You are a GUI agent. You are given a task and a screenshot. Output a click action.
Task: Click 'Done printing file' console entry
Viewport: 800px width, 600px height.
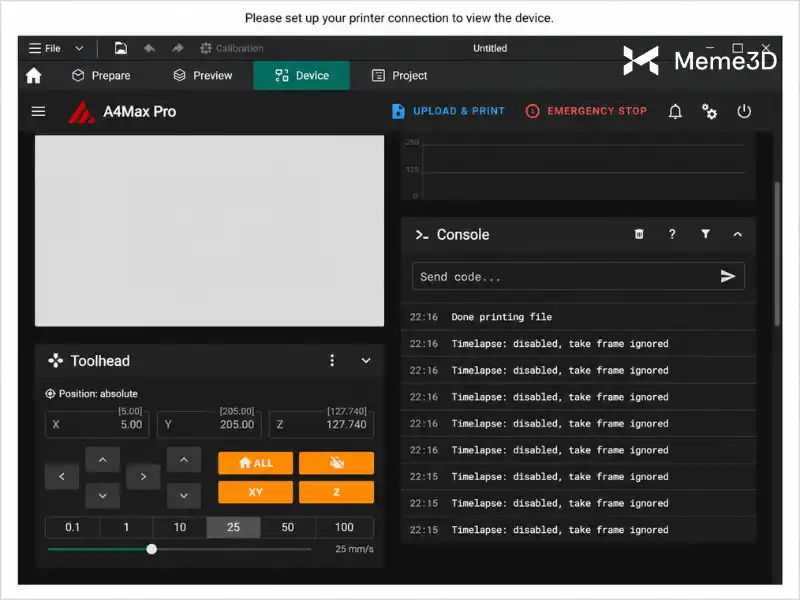[x=578, y=317]
